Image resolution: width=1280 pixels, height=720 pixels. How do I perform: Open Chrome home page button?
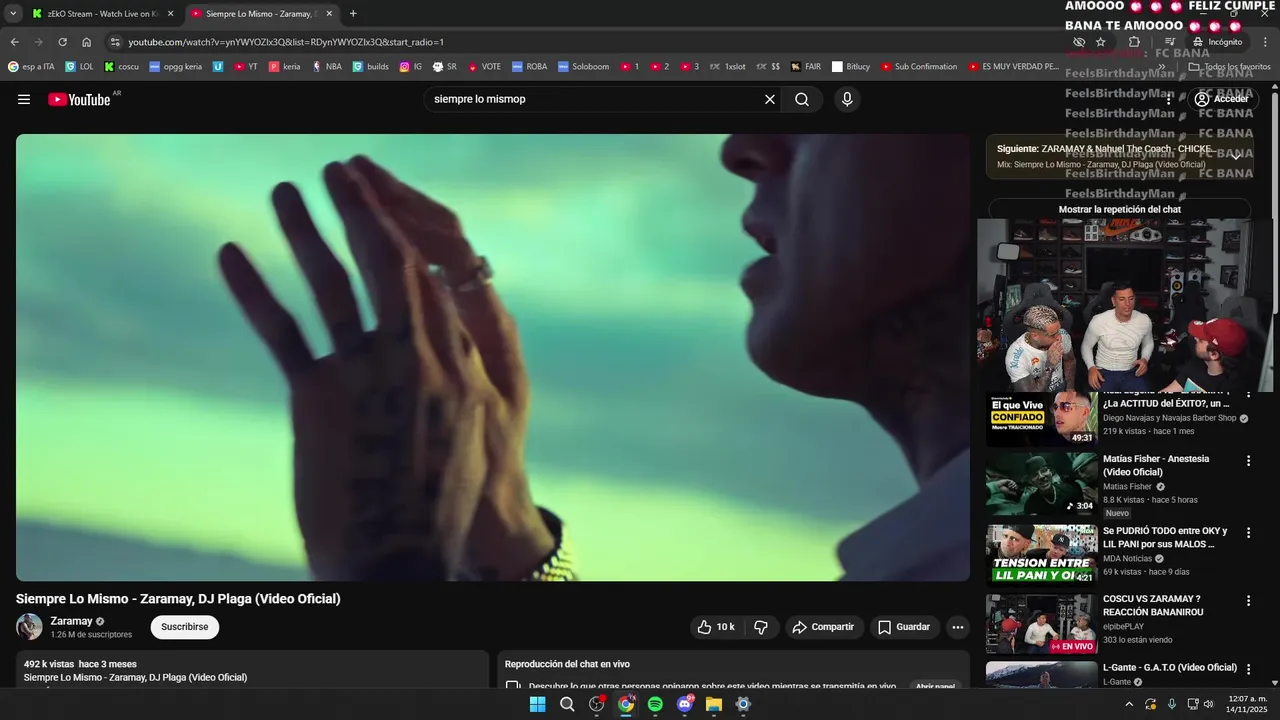tap(86, 42)
